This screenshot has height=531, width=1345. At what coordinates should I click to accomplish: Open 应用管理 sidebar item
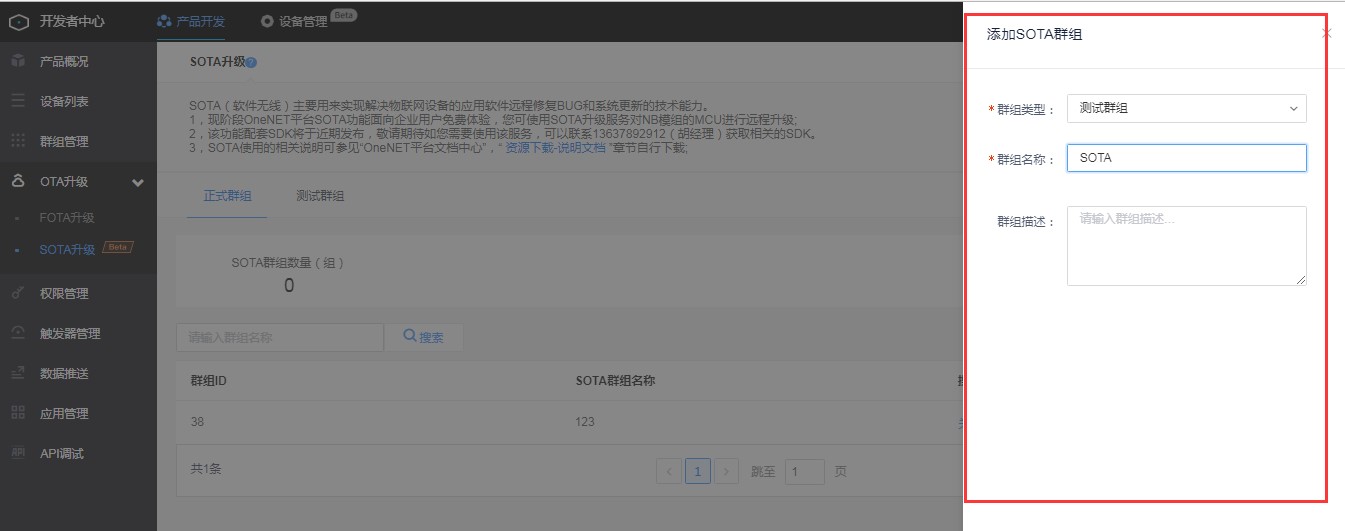tap(64, 413)
